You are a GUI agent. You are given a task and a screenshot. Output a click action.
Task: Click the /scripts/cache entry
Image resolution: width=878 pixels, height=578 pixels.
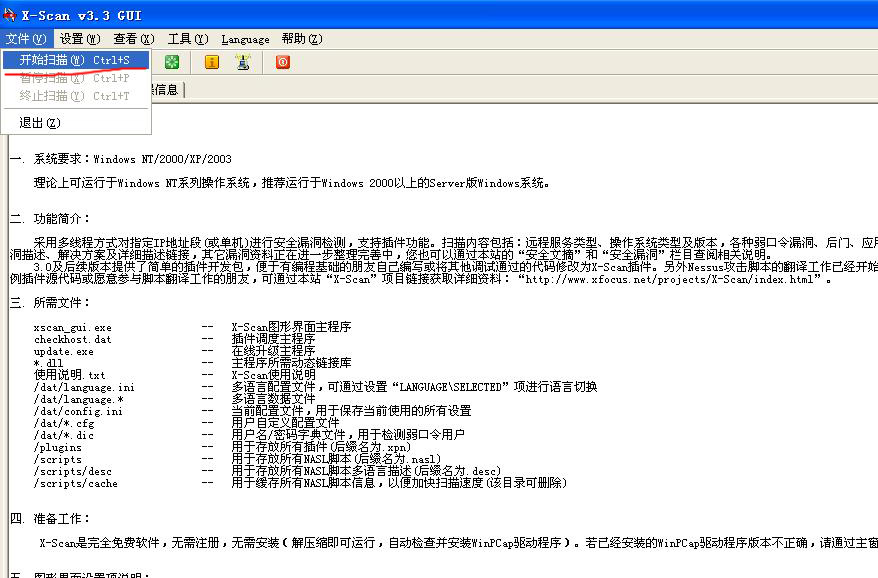point(76,483)
